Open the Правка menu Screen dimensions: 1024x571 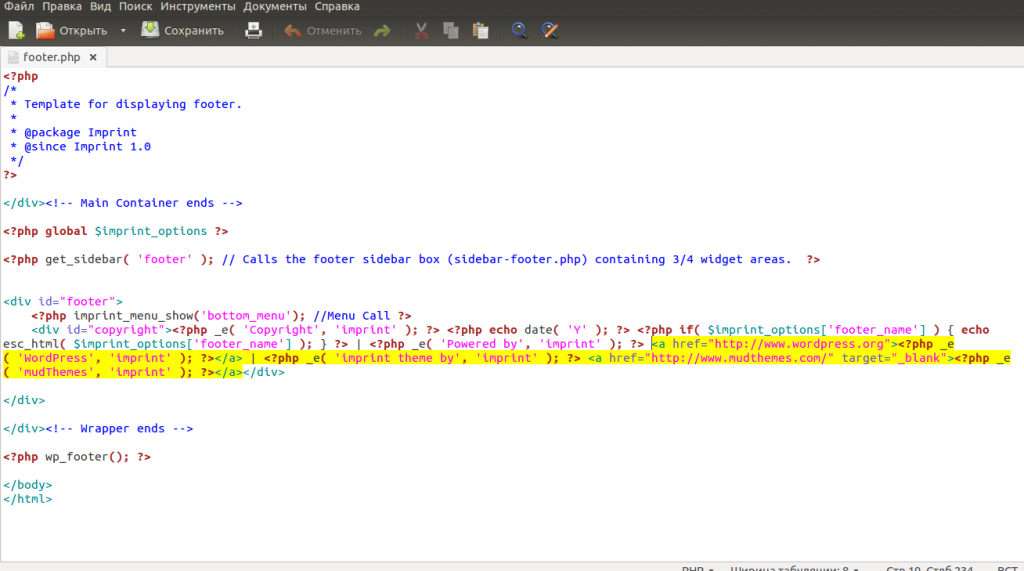coord(63,6)
